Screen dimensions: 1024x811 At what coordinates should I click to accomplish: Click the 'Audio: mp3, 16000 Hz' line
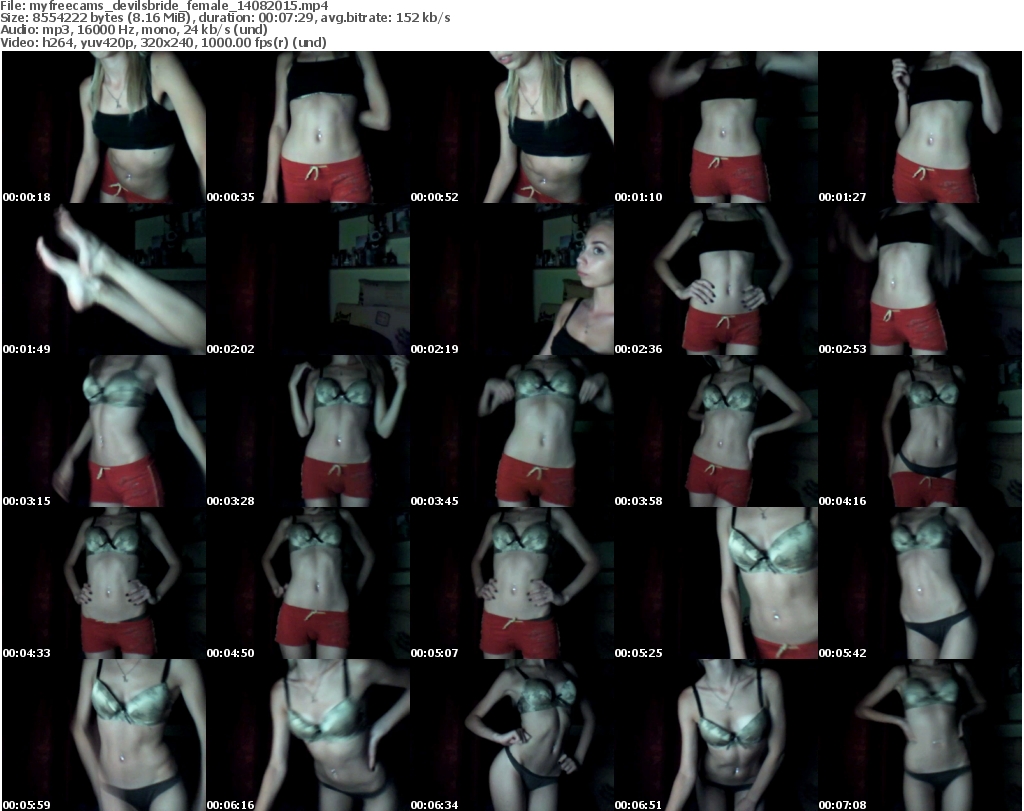(134, 29)
